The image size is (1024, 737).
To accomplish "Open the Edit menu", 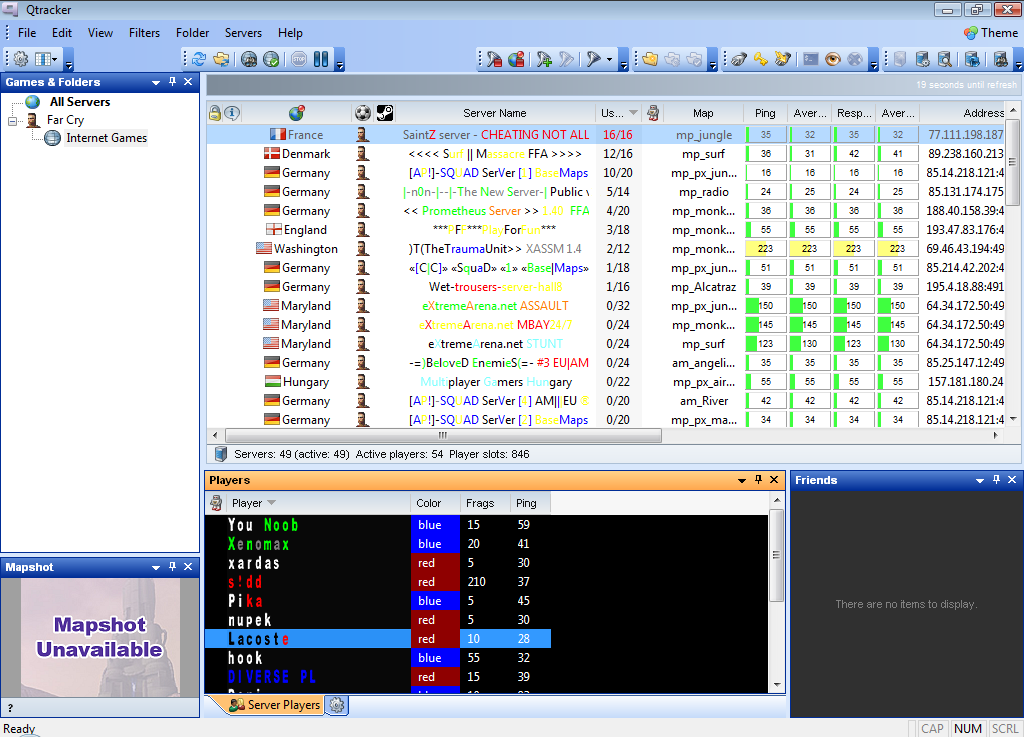I will coord(62,33).
